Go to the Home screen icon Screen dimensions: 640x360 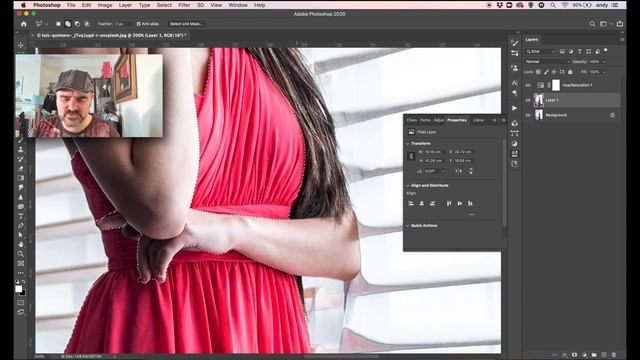[24, 24]
